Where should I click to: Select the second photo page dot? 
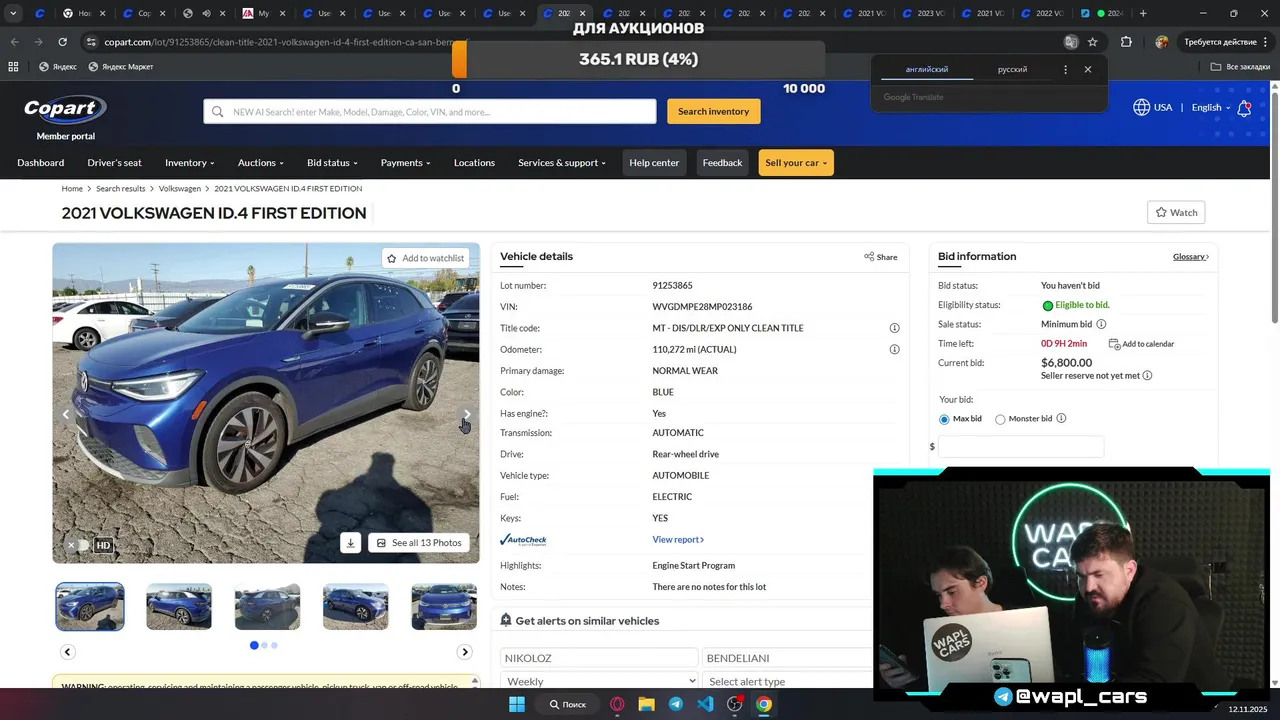click(264, 645)
